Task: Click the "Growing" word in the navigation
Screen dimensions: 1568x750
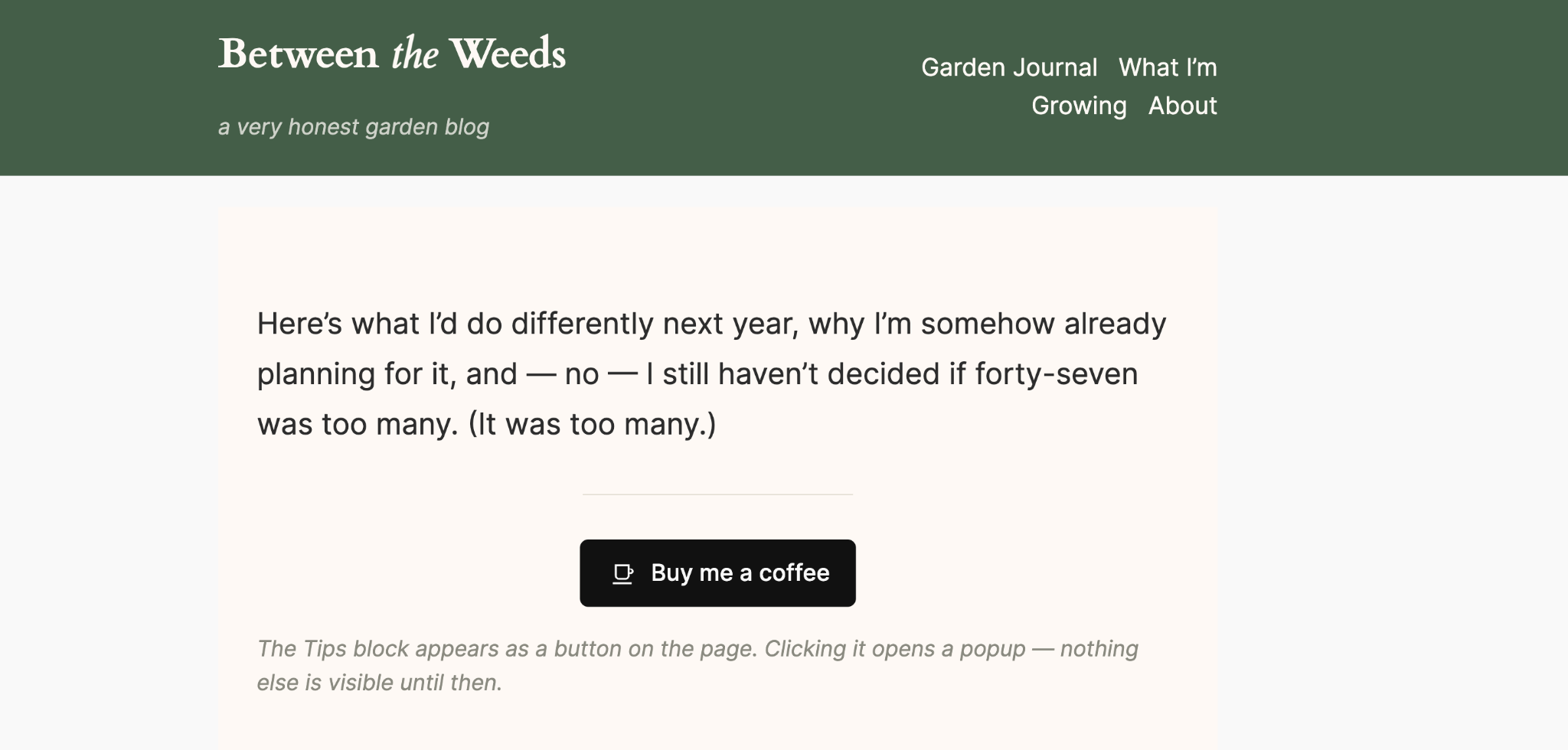Action: (1079, 106)
